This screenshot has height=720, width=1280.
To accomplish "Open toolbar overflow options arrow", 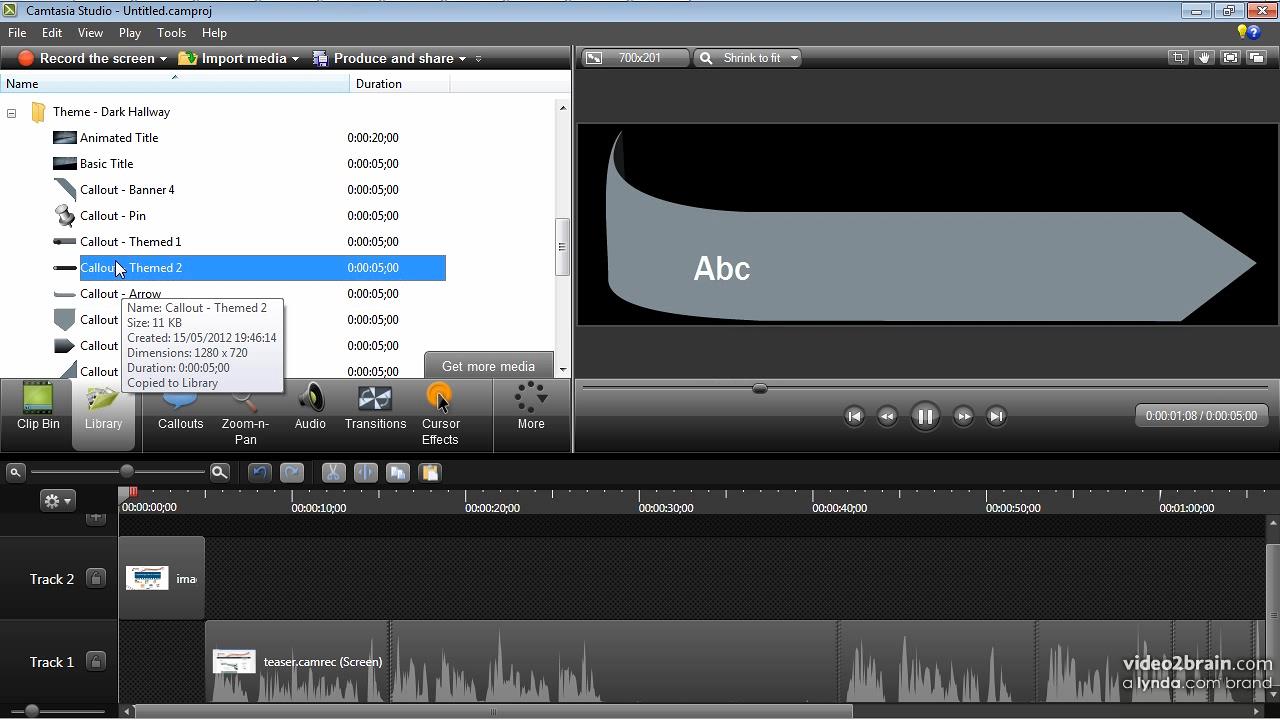I will pos(478,59).
